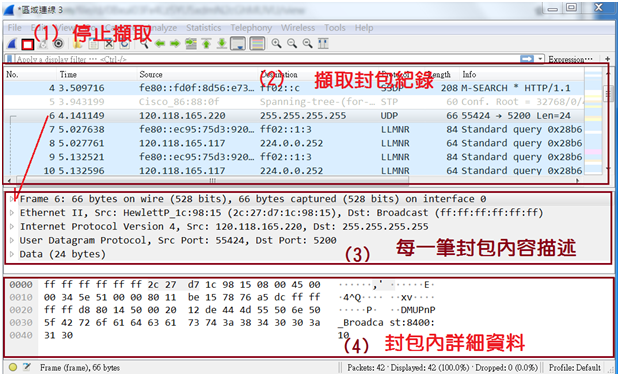620x376 pixels.
Task: Zoom out on the main window text
Action: pos(292,43)
